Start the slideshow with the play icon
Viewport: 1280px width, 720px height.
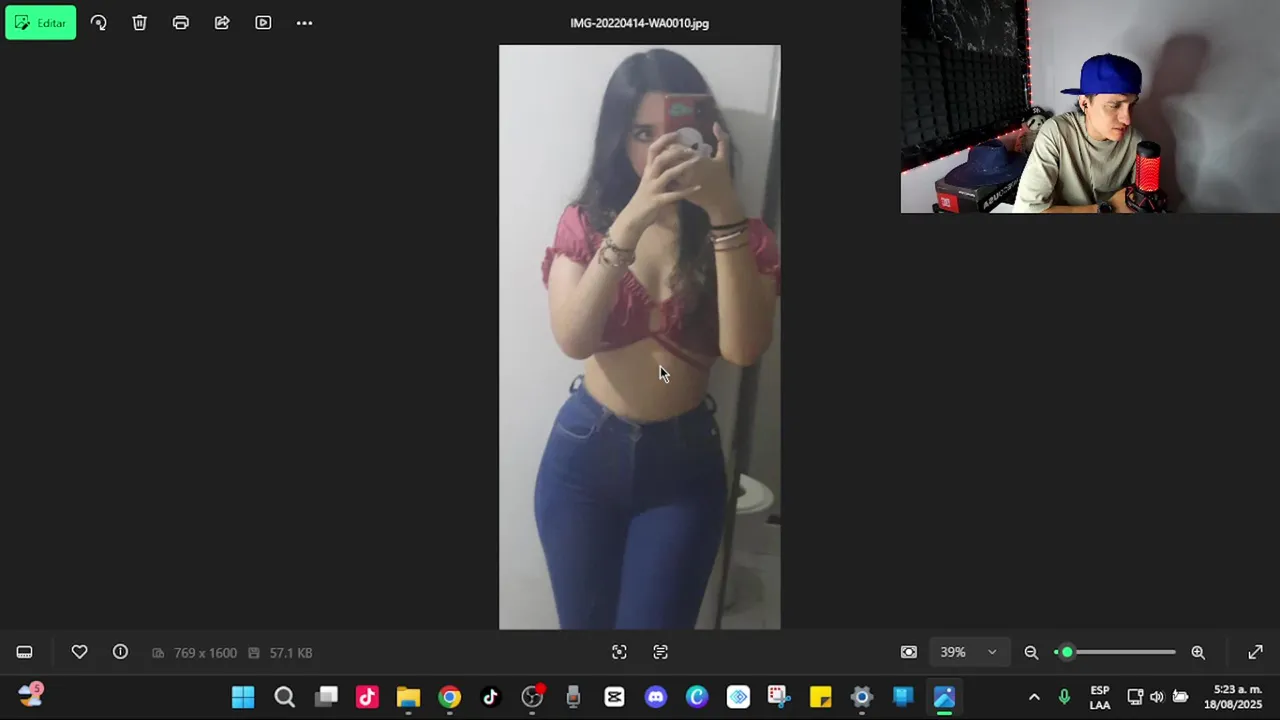pyautogui.click(x=263, y=23)
